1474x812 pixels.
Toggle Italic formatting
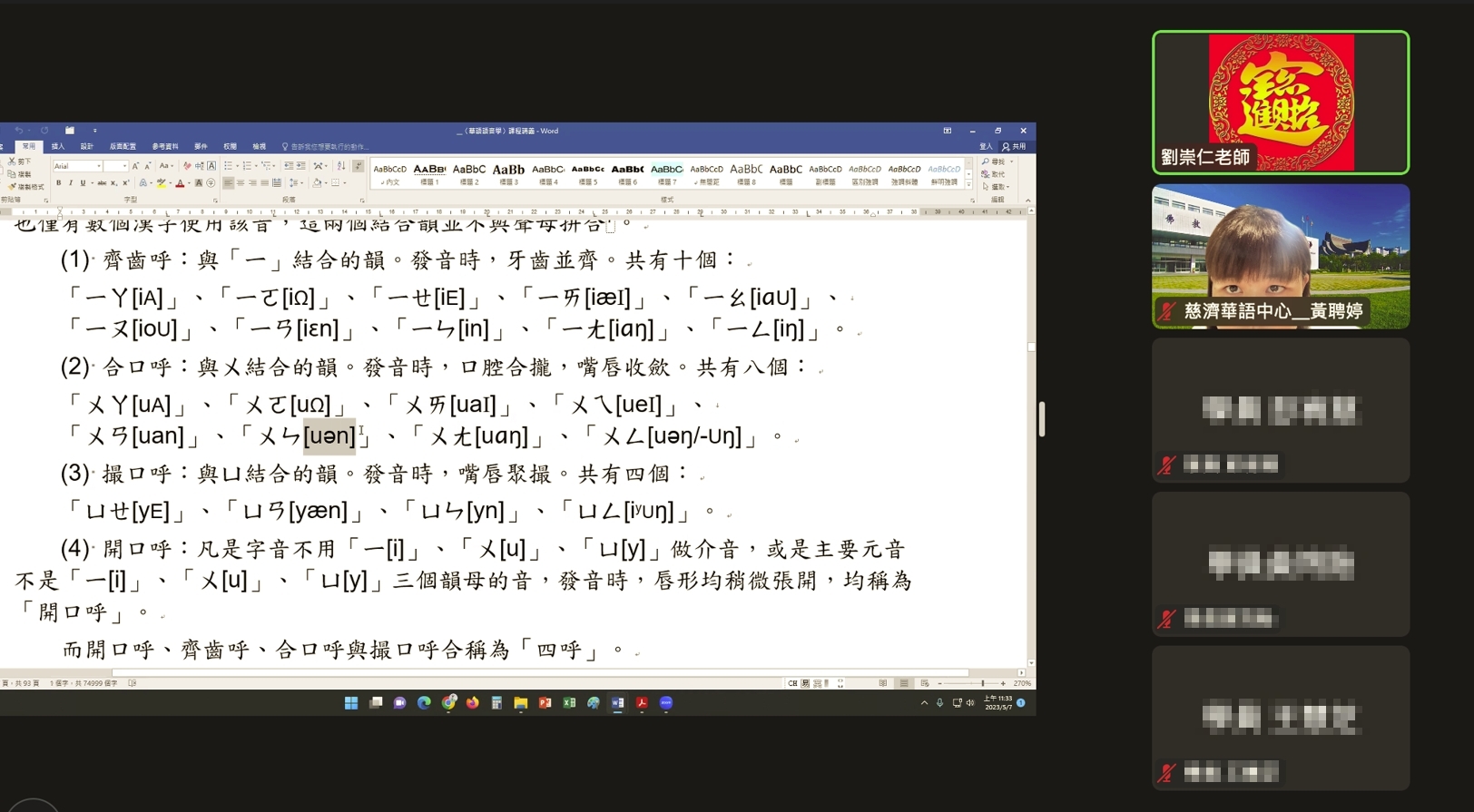click(71, 183)
